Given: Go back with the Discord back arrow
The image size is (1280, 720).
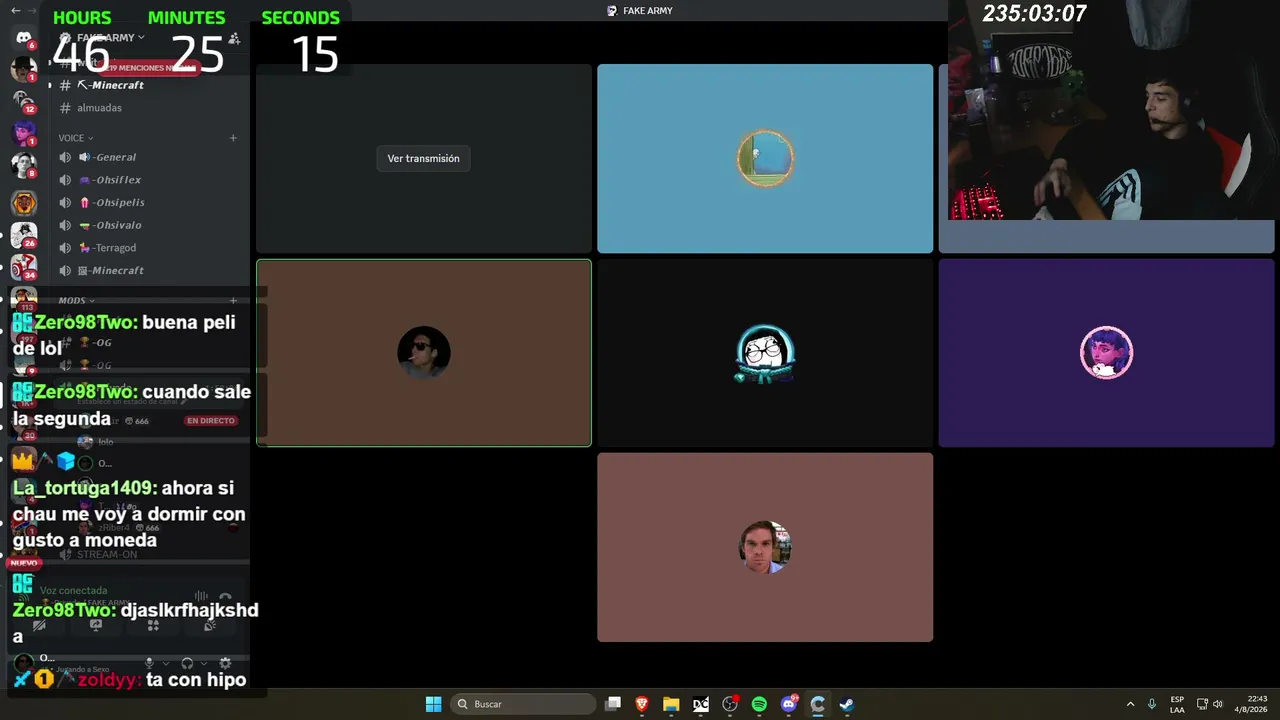Looking at the screenshot, I should tap(15, 10).
